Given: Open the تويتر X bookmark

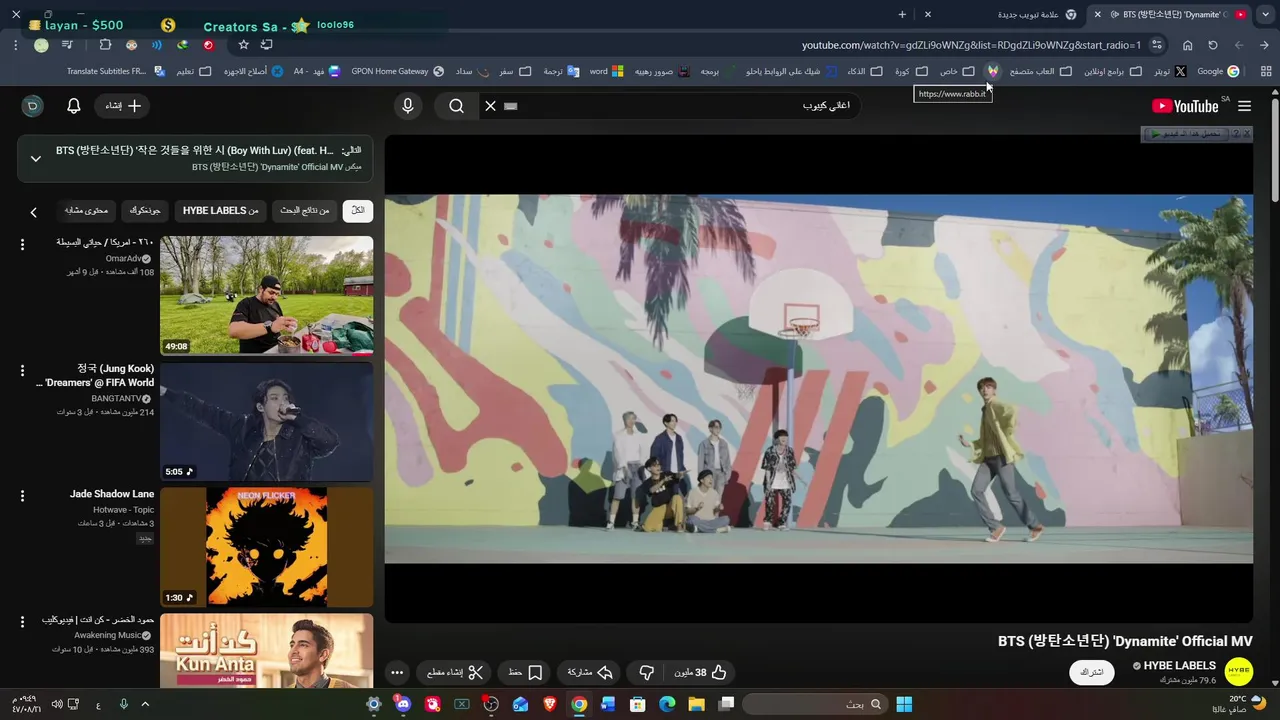Looking at the screenshot, I should coord(1170,71).
